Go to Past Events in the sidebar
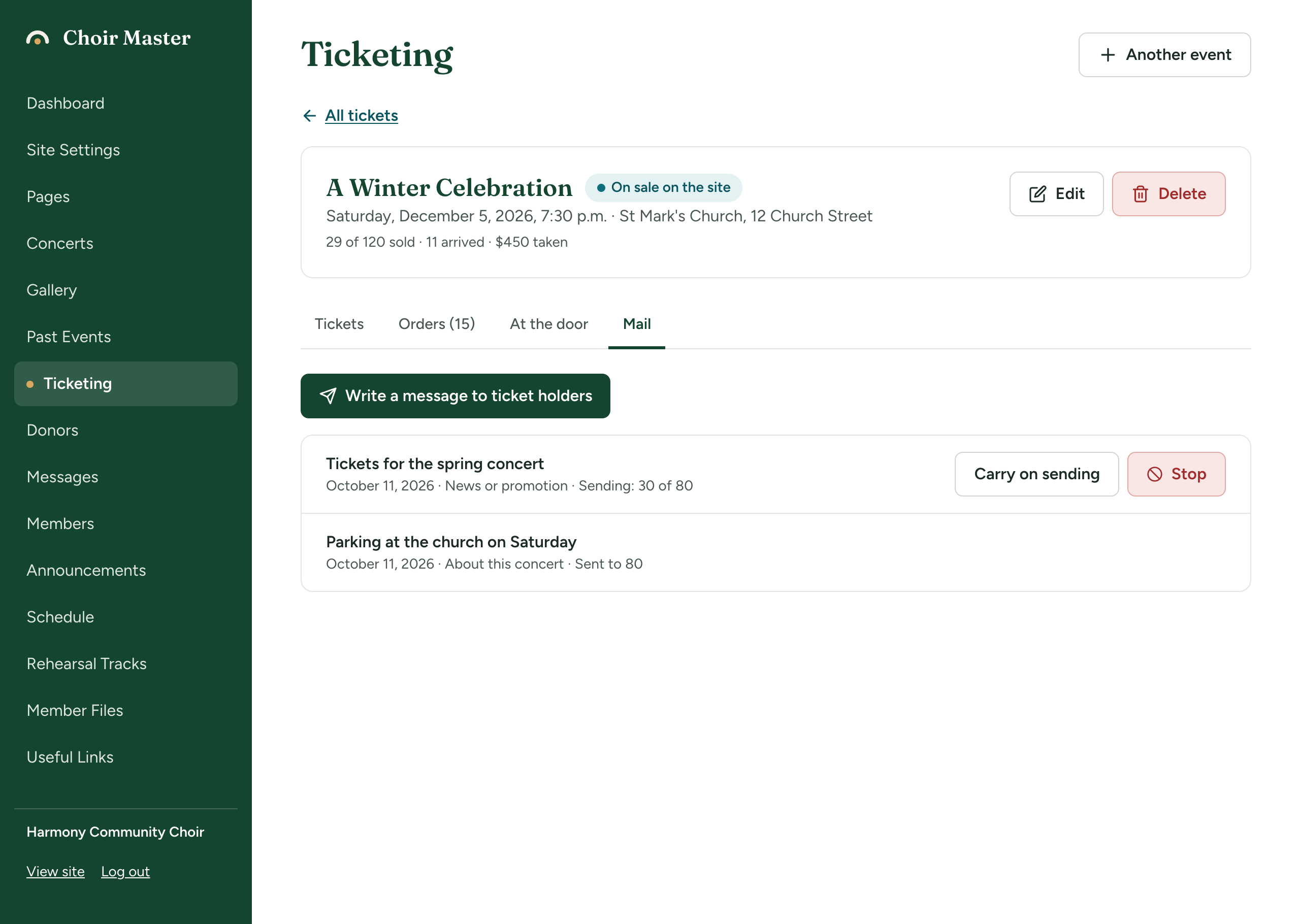This screenshot has height=924, width=1300. 126,337
